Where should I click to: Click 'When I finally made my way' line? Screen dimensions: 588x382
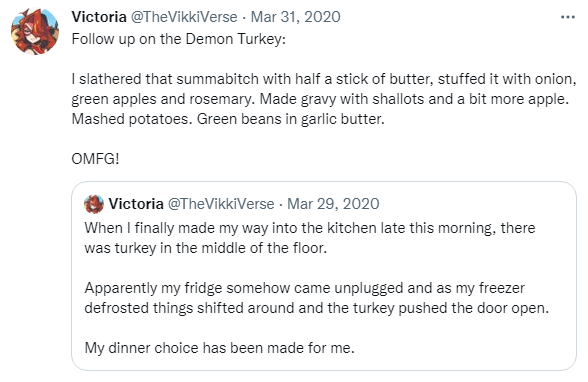310,228
